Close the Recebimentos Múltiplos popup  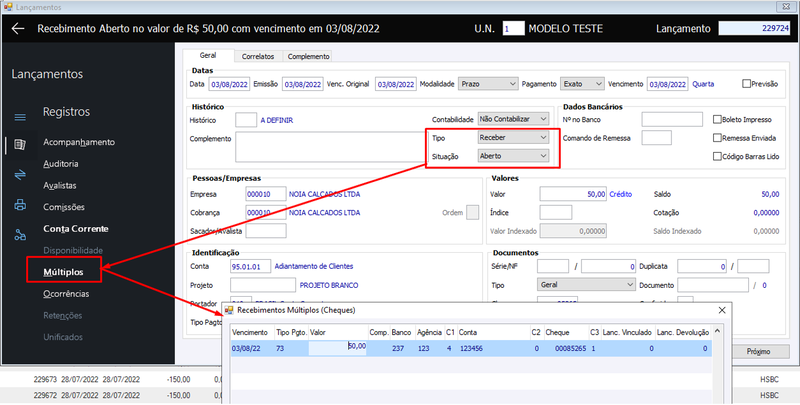tap(722, 310)
